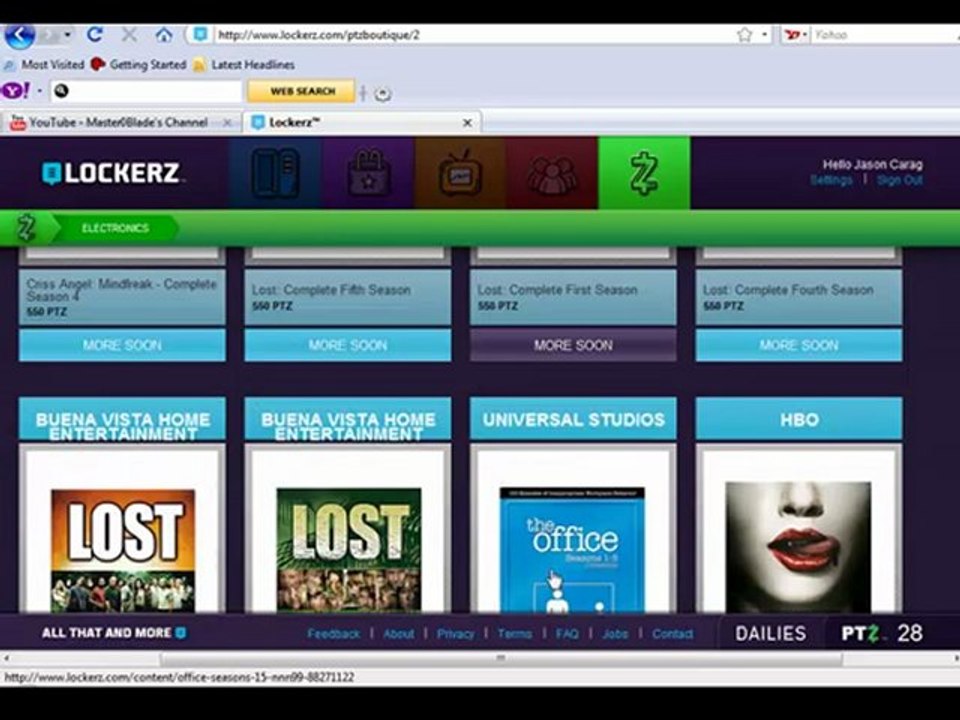Click green Lost DVD cover thumbnail
This screenshot has width=960, height=720.
coord(348,550)
